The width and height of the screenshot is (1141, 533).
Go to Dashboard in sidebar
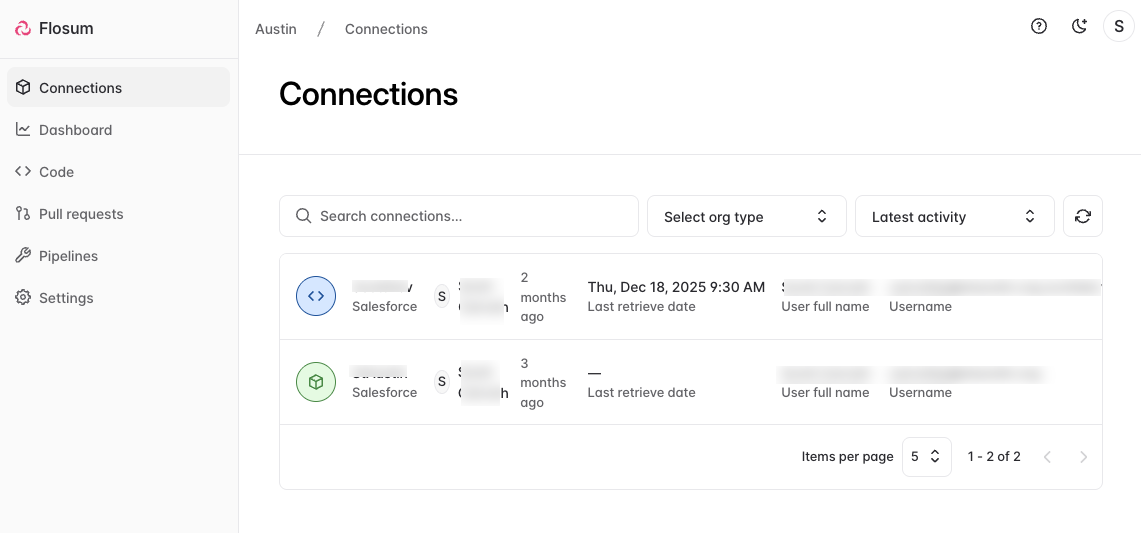coord(75,130)
